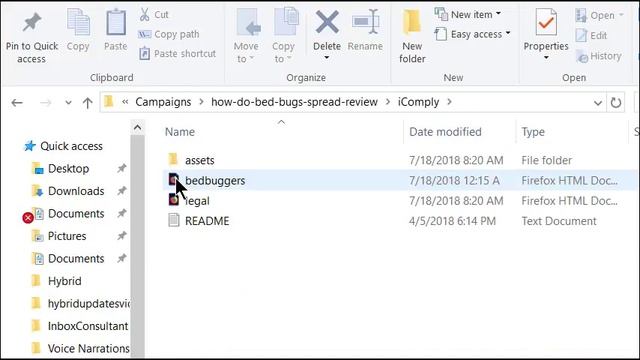
Task: Go up one folder level
Action: coord(87,102)
